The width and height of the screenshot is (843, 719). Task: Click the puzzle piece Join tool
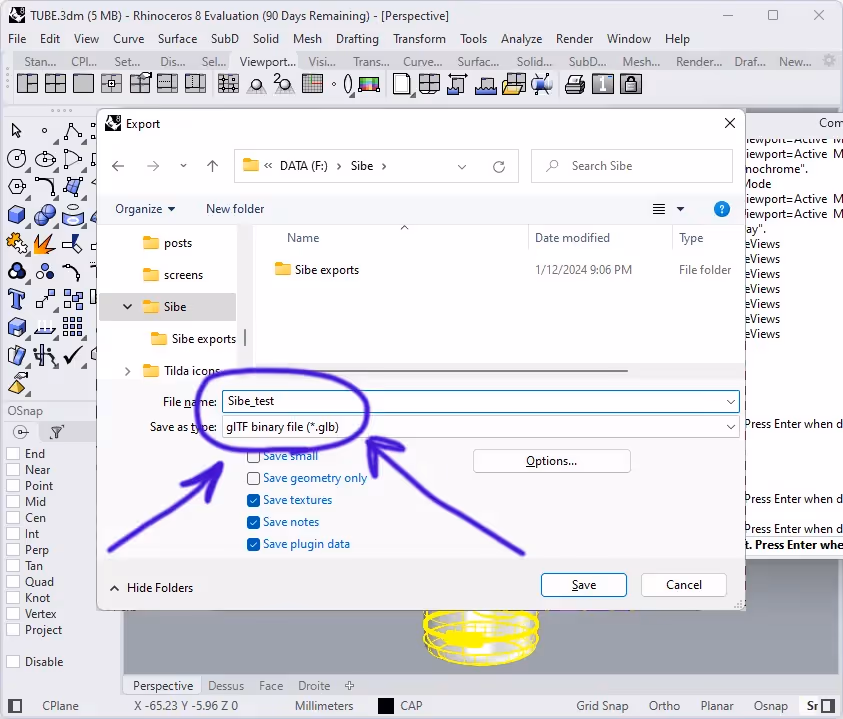point(17,243)
